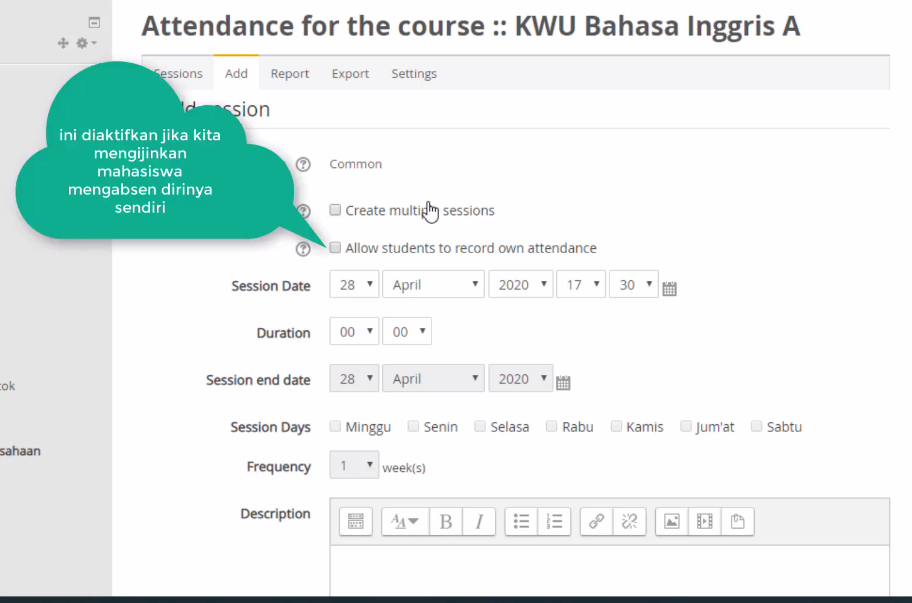Click the help icon beside record own attendance
The width and height of the screenshot is (912, 603).
[302, 249]
